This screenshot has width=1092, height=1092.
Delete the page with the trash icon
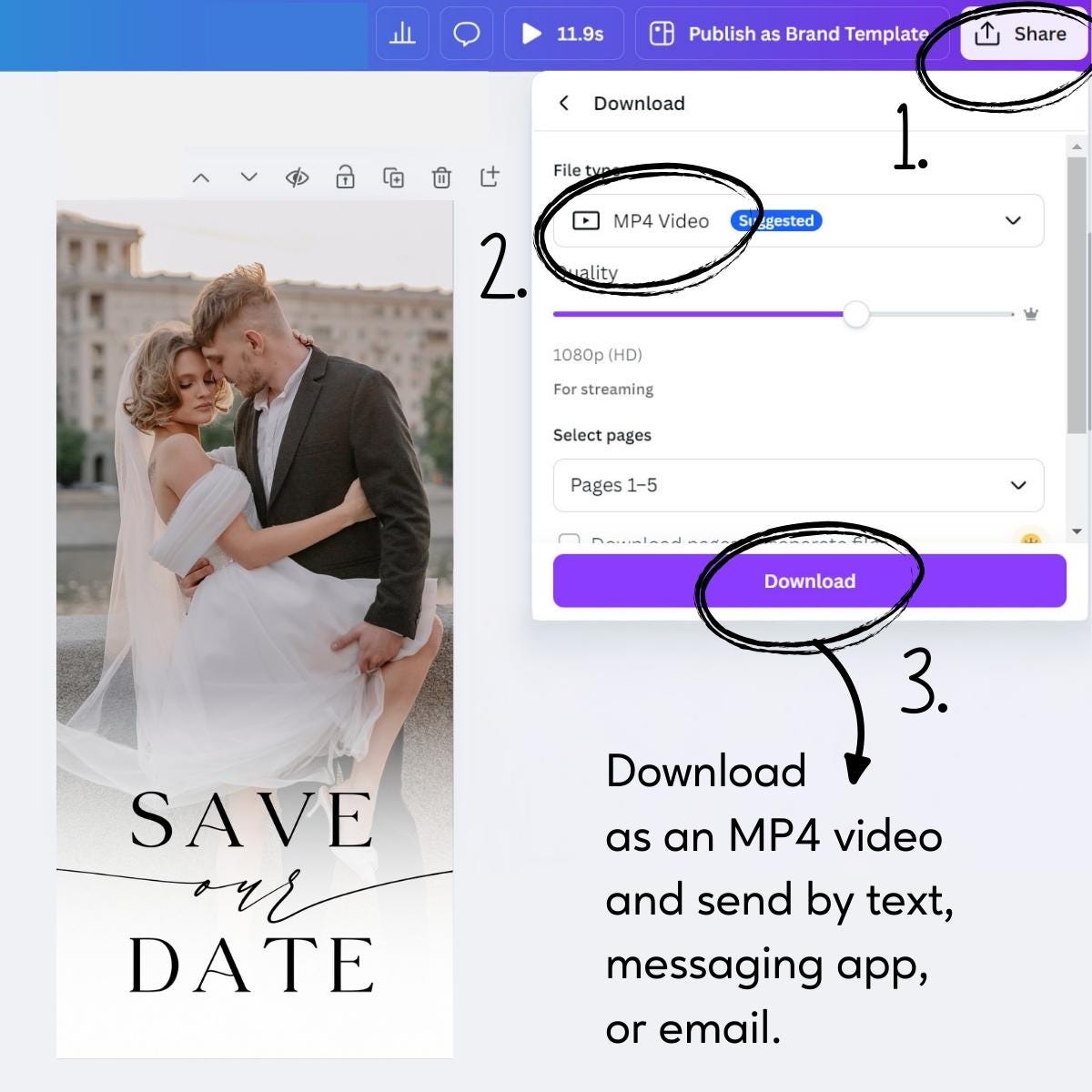[442, 177]
